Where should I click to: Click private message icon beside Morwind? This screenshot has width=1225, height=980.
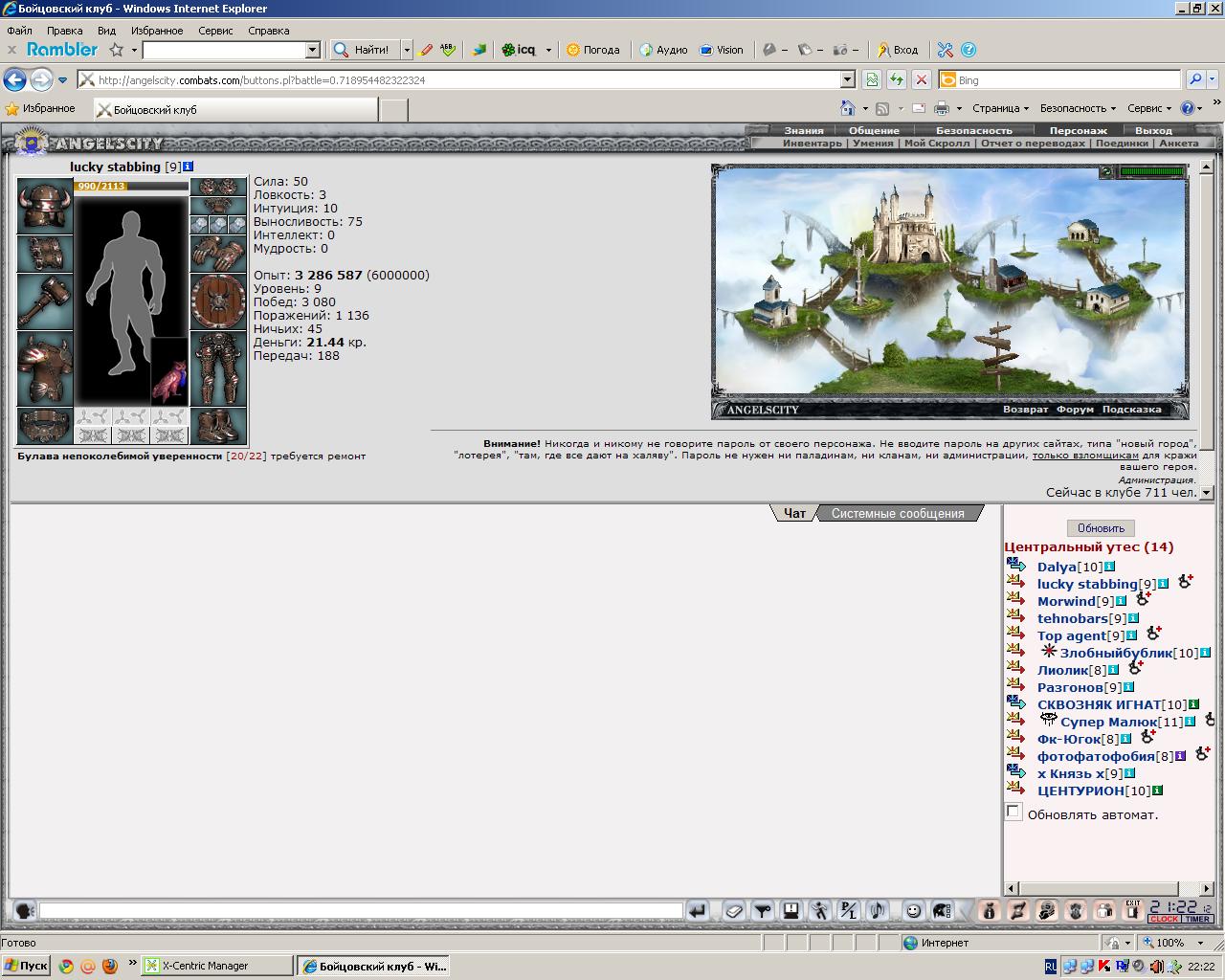[x=1015, y=600]
